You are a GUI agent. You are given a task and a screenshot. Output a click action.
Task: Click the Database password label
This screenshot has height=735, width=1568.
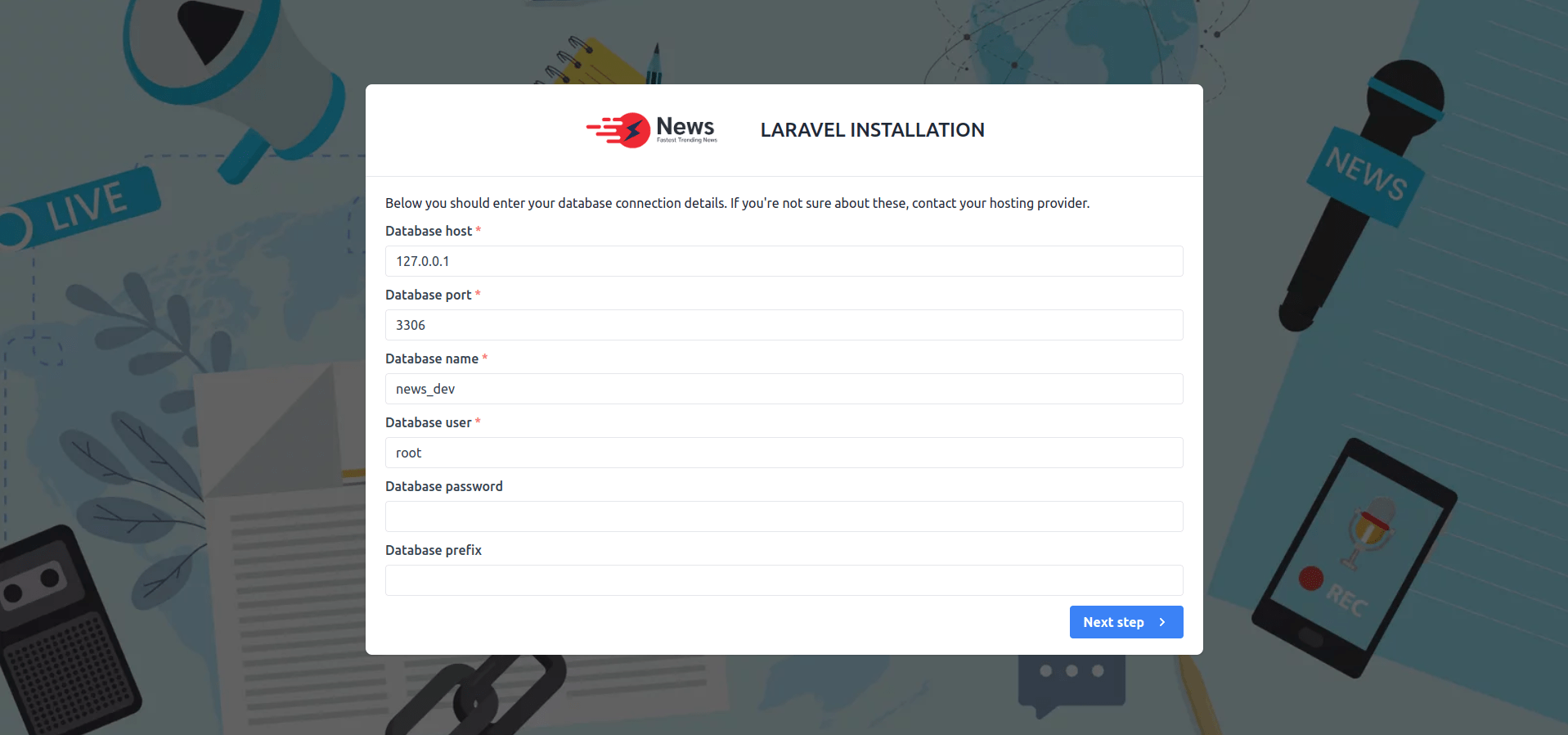444,486
